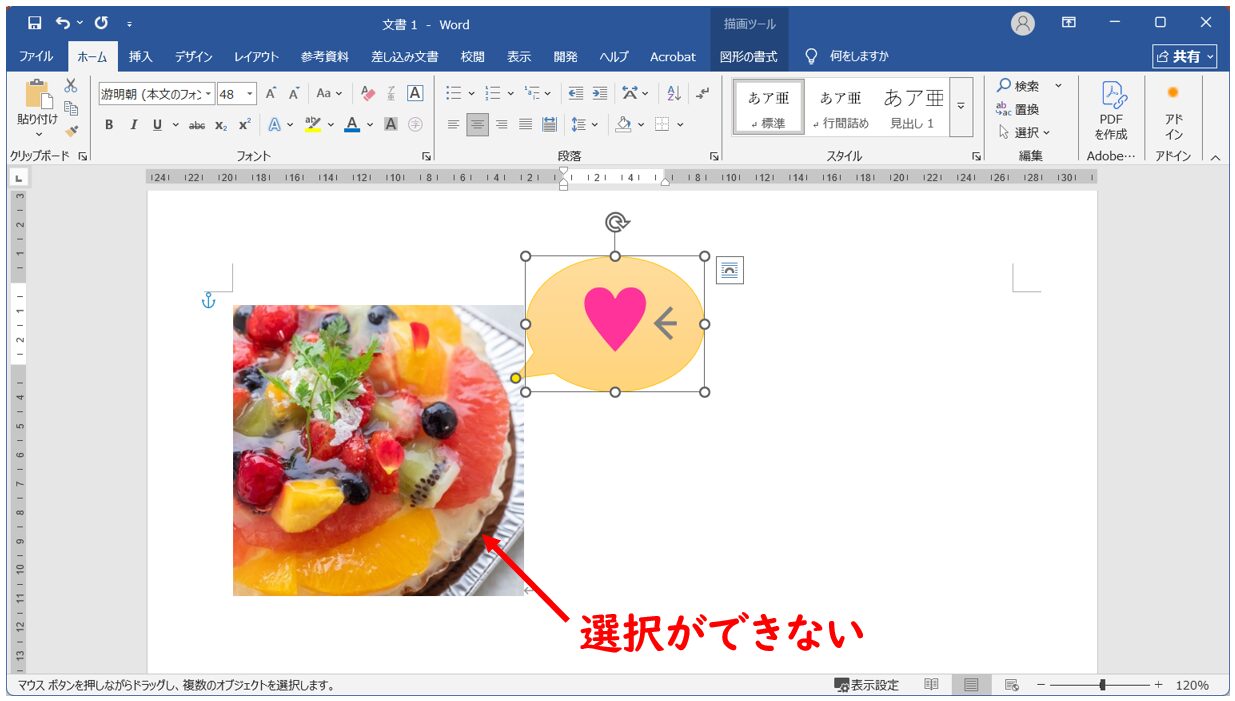Show paragraph marks and hidden symbols
Screen dimensions: 1235x701
tap(702, 94)
